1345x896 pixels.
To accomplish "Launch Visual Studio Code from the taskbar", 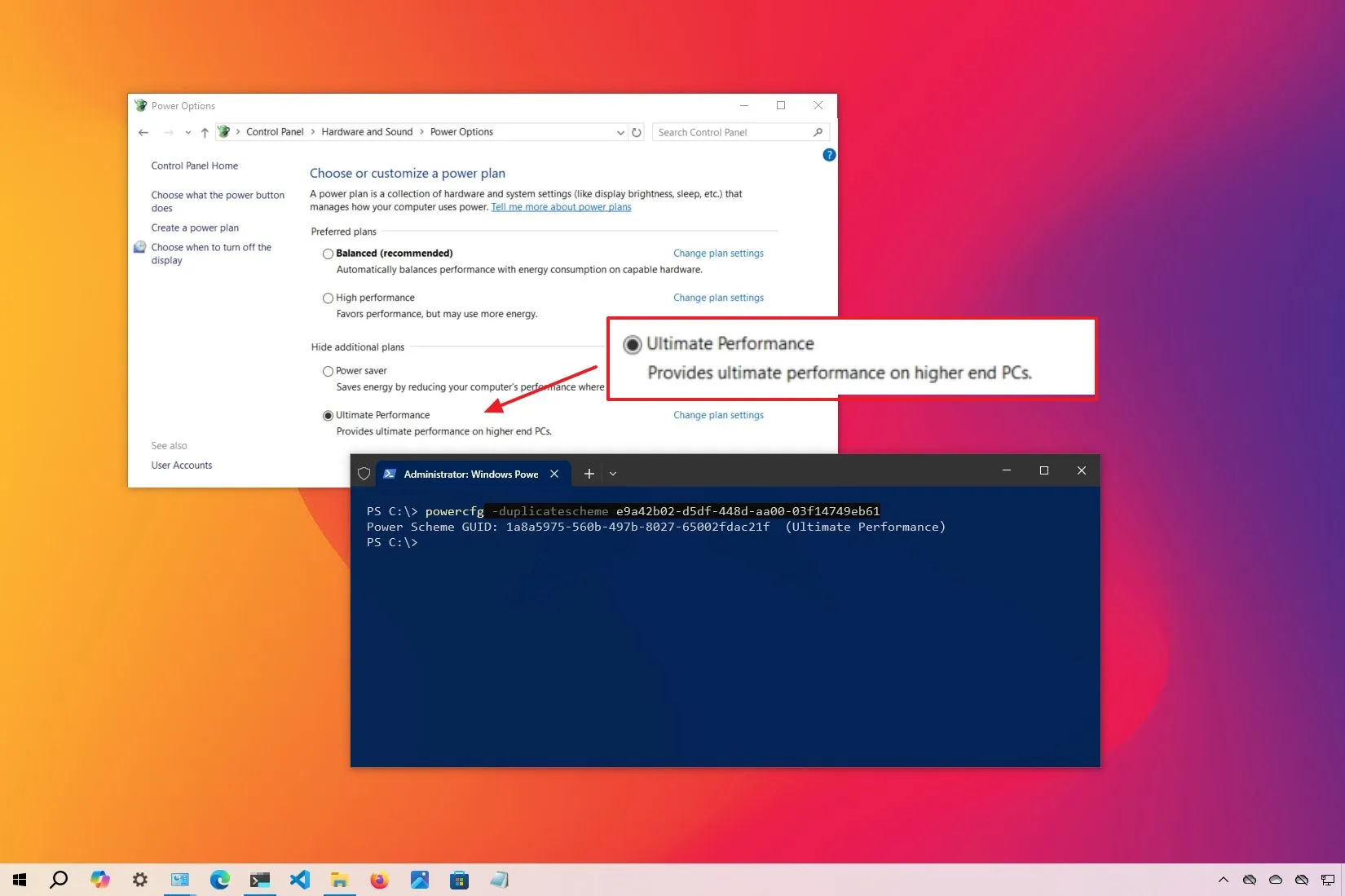I will pyautogui.click(x=300, y=880).
